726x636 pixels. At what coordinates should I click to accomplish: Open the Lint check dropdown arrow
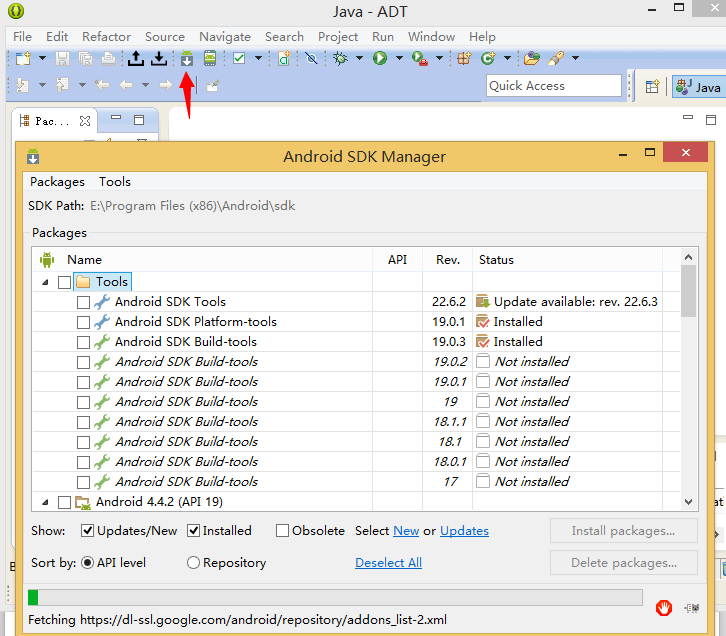coord(258,58)
